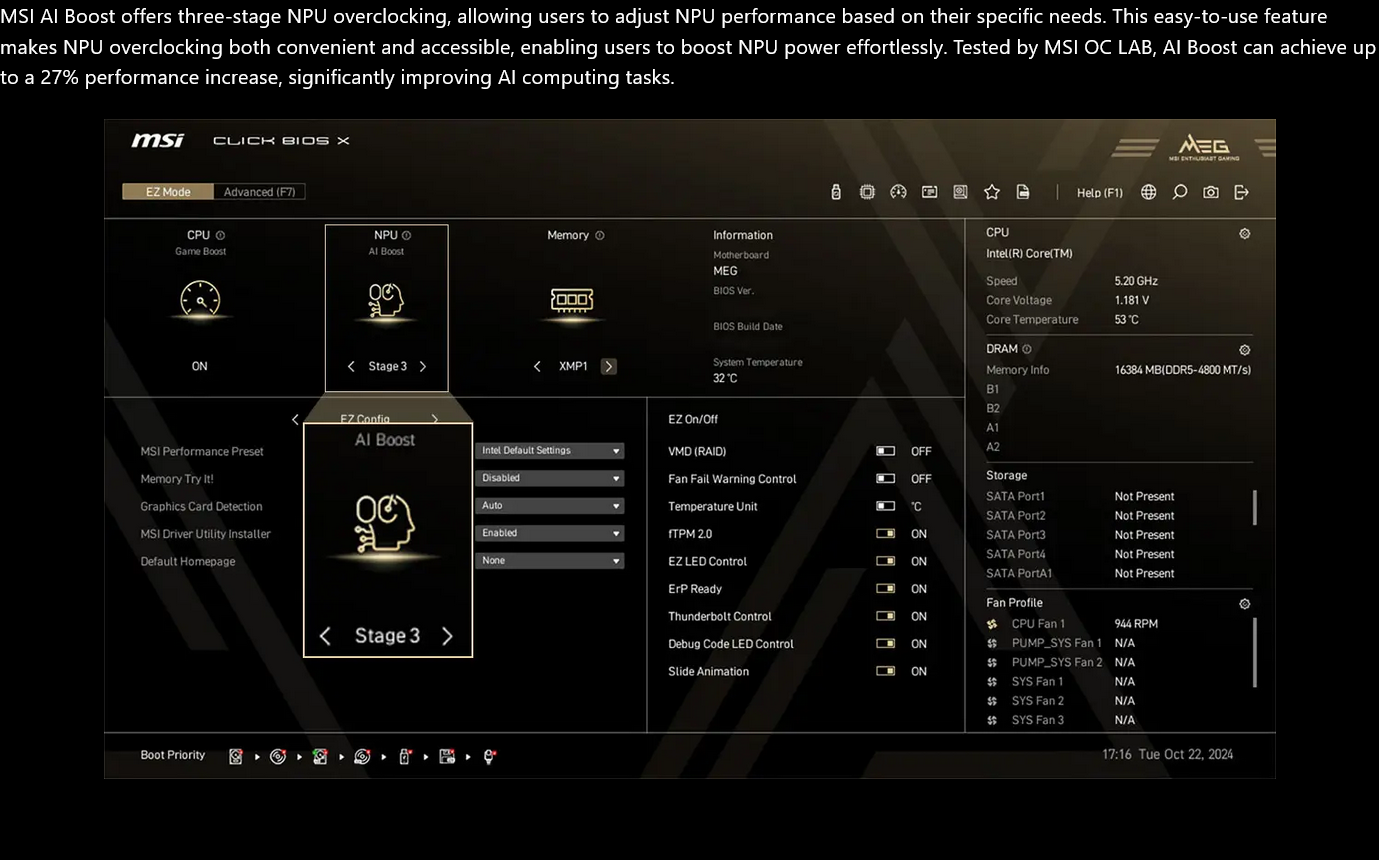Click the language globe icon

1148,192
